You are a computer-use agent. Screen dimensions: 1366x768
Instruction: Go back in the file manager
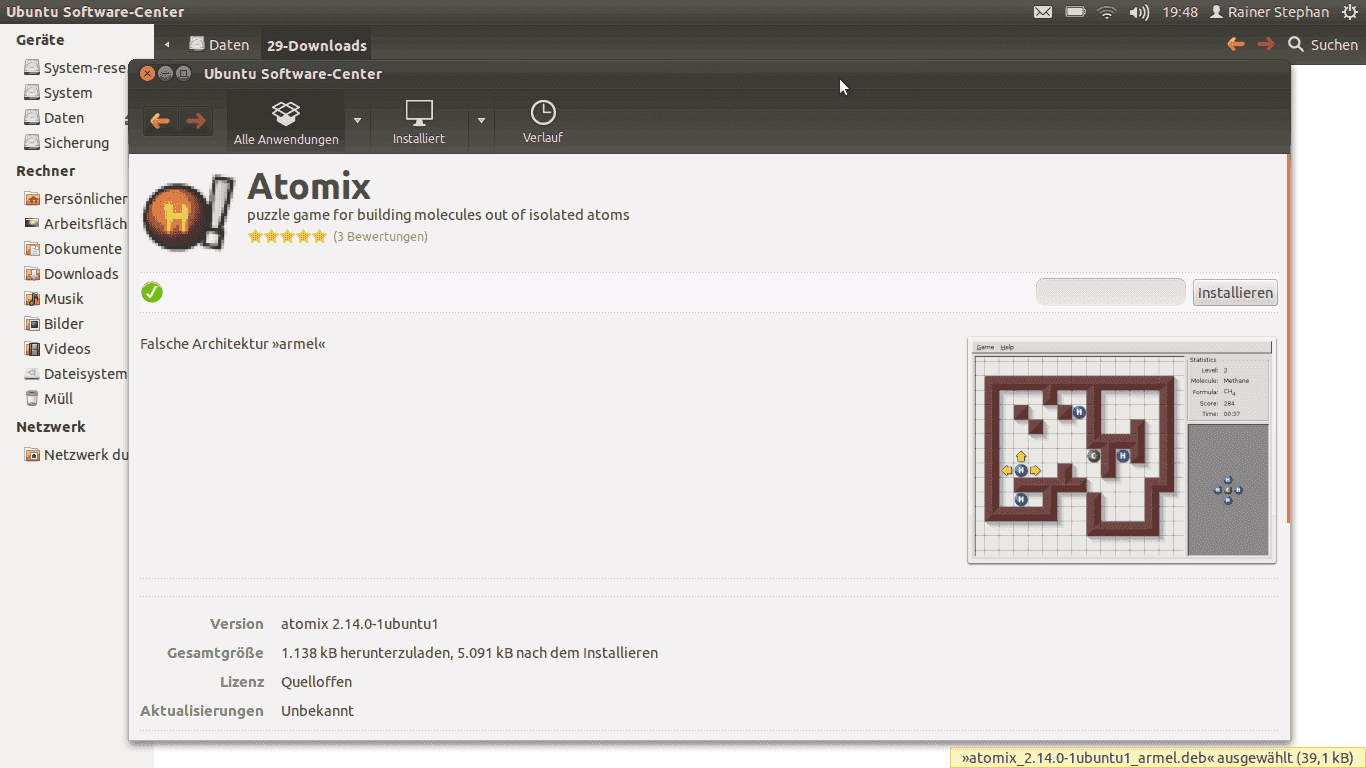point(1236,44)
